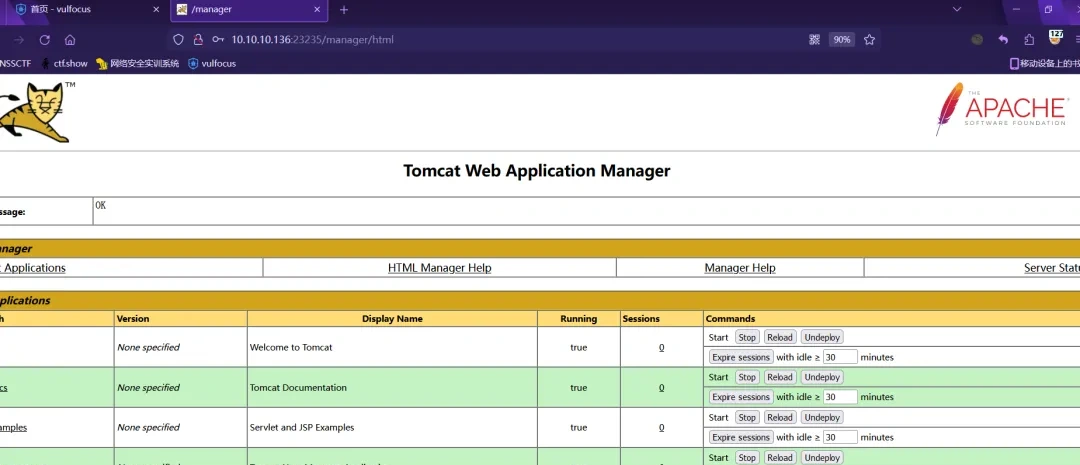
Task: Click the Apache Software Foundation logo
Action: pos(1001,108)
